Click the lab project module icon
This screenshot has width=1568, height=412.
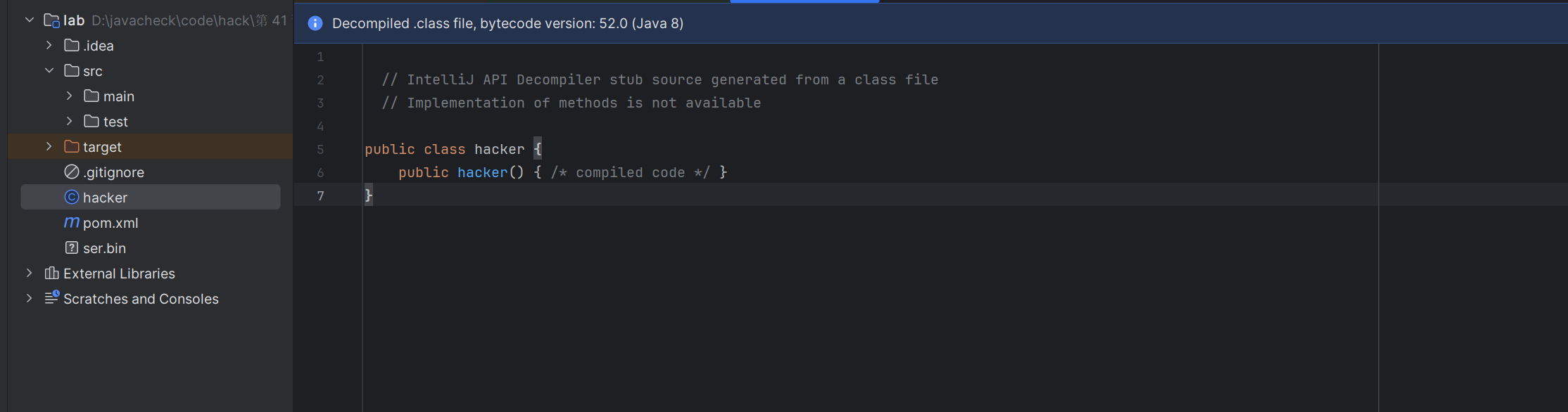click(51, 20)
